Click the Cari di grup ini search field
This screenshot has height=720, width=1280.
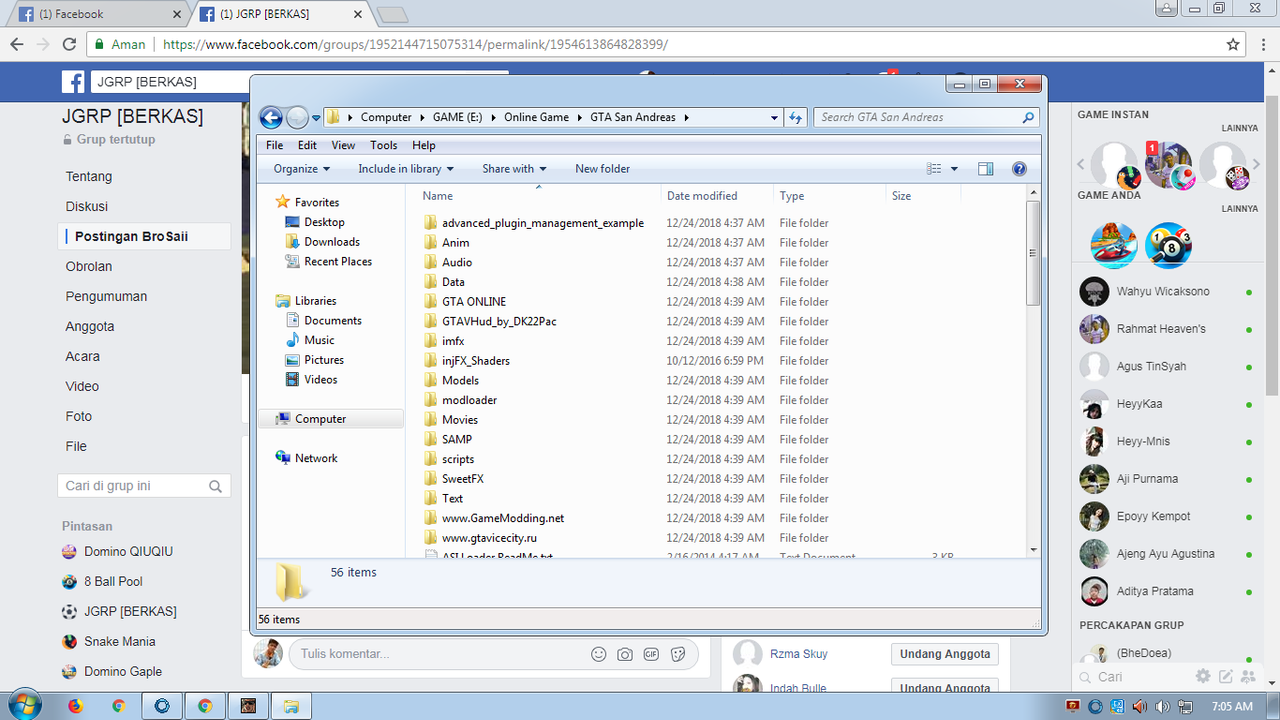pyautogui.click(x=144, y=486)
